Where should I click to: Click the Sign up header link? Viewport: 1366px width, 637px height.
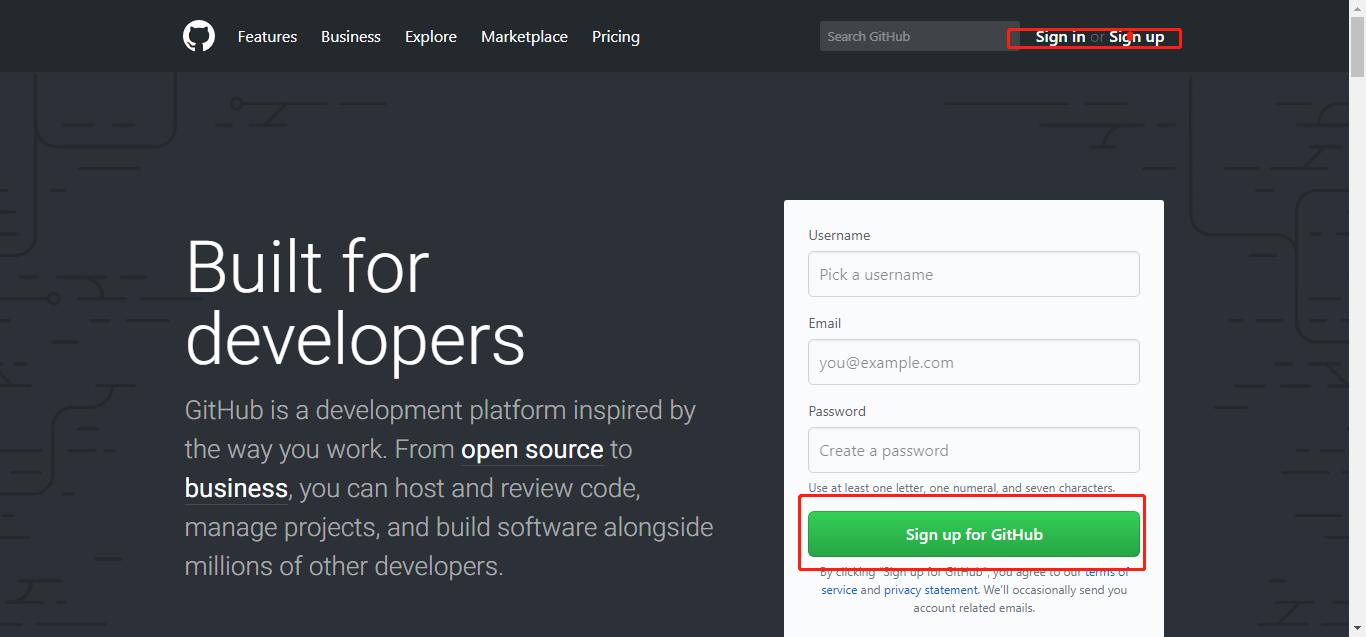[x=1137, y=37]
